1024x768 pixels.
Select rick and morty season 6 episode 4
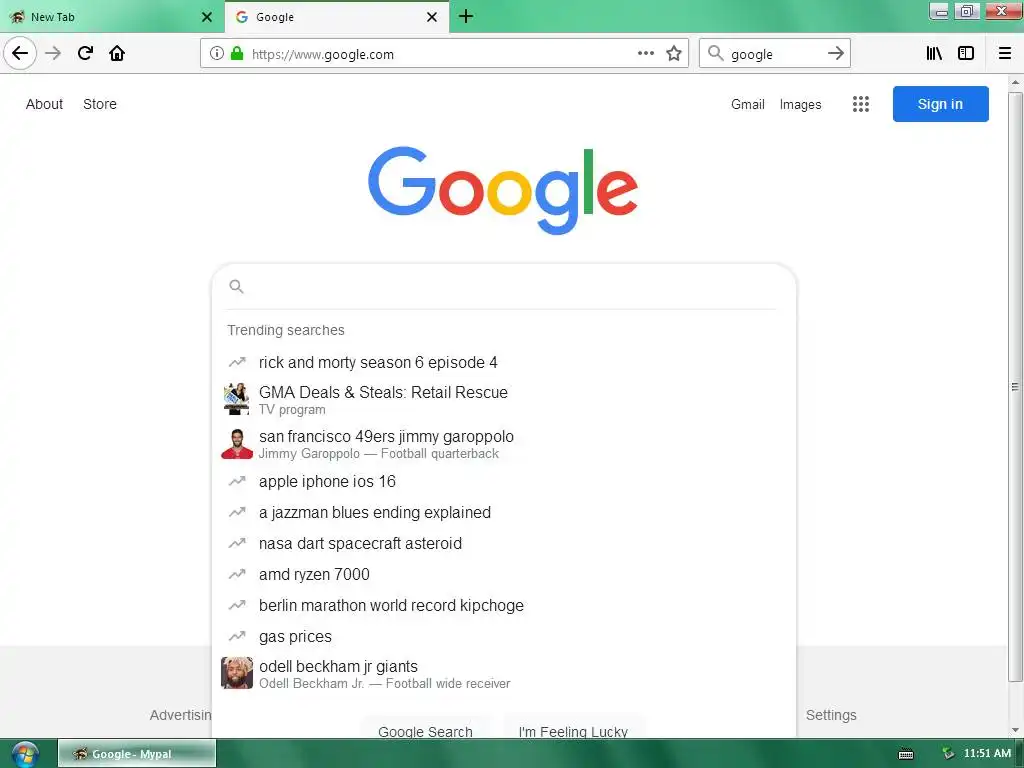[x=504, y=362]
